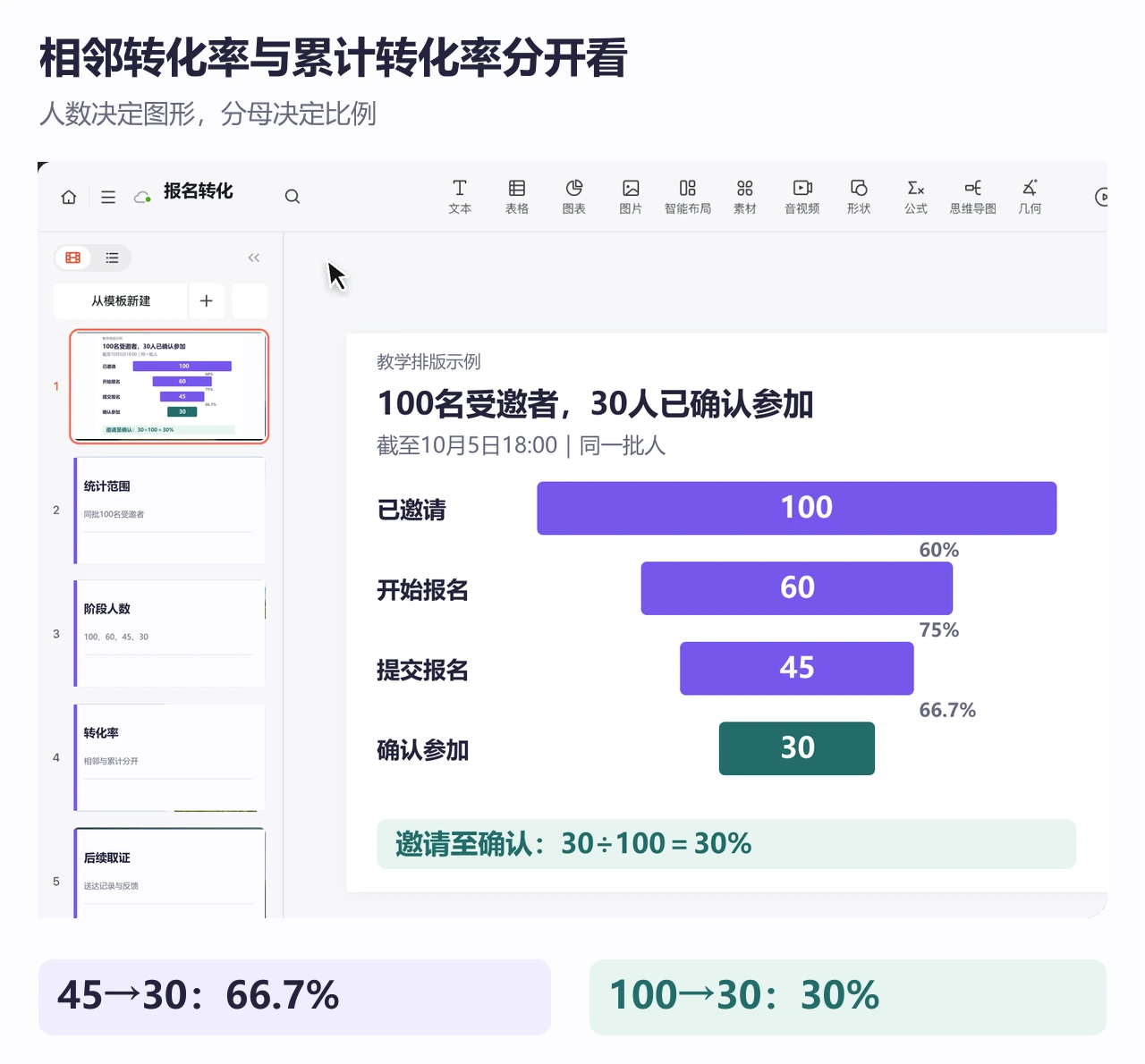Go to the home icon

[x=69, y=197]
